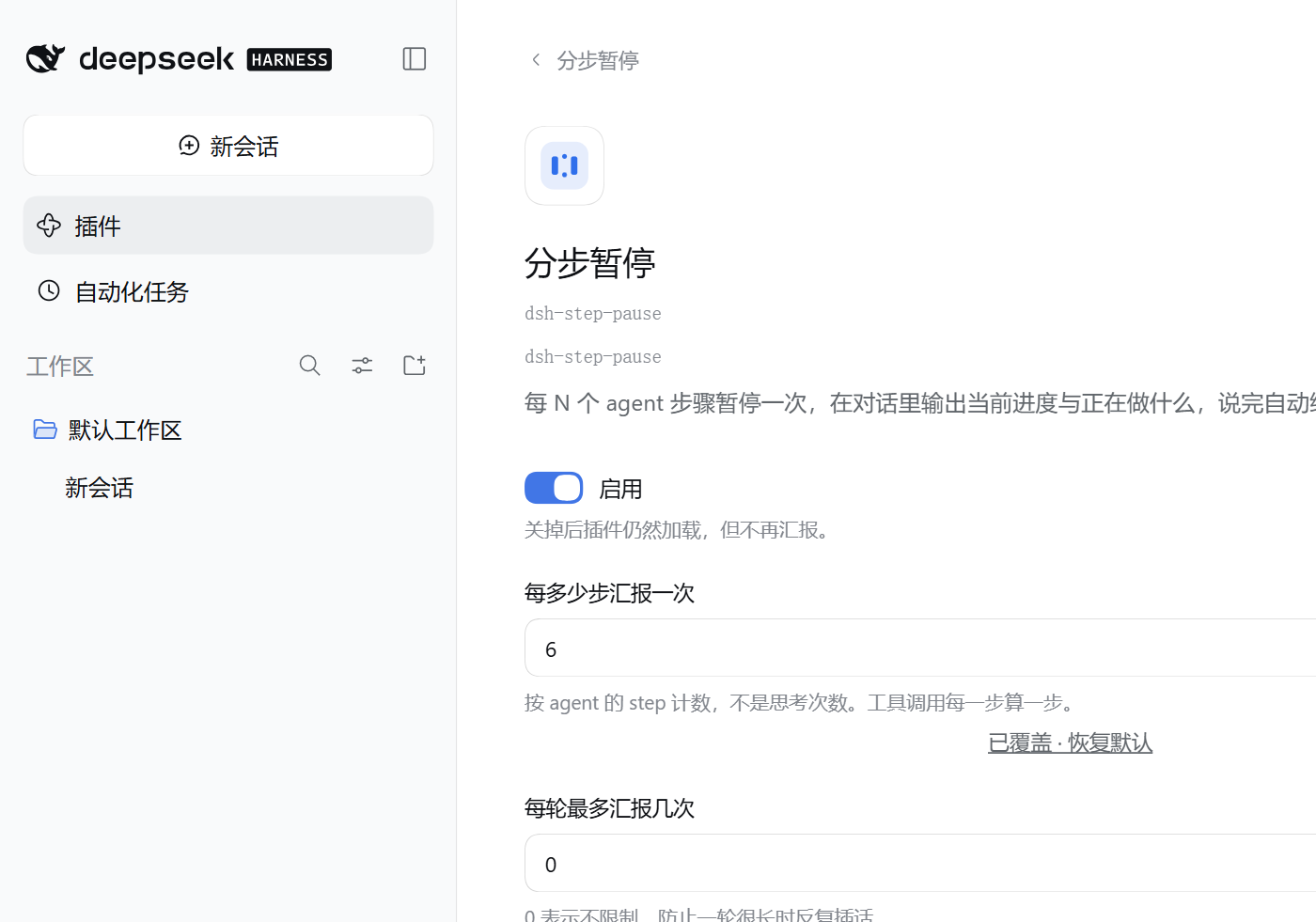The width and height of the screenshot is (1316, 922).
Task: Go back using the chevron beside 分步暂停
Action: (536, 60)
